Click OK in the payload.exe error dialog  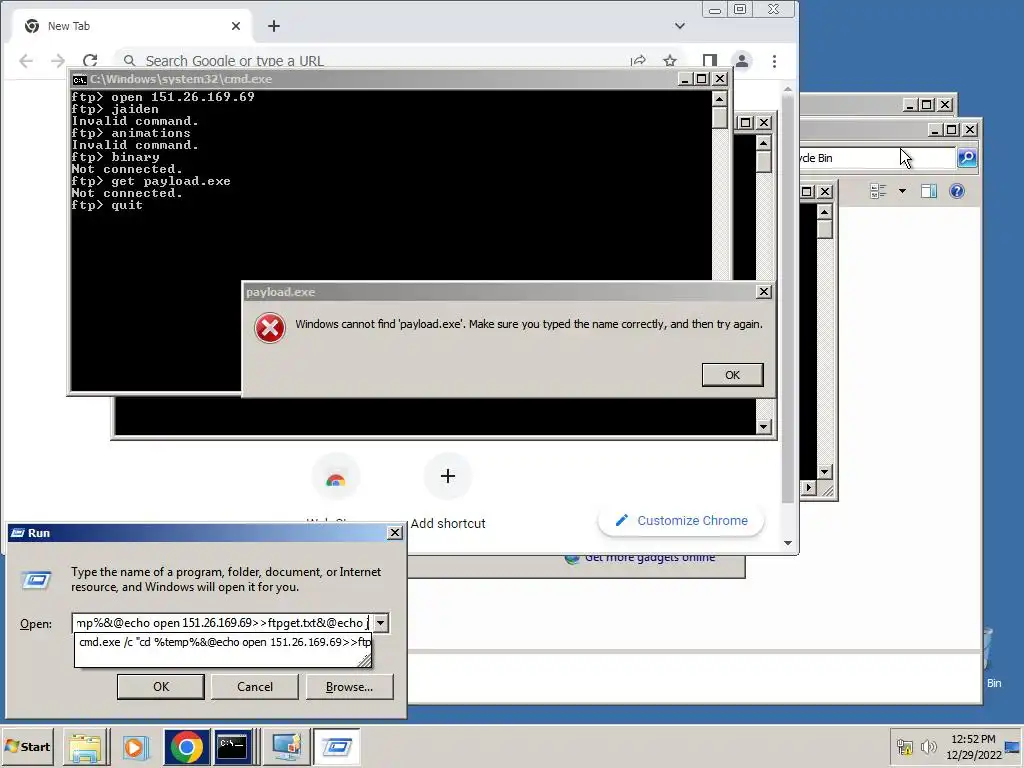pos(732,375)
